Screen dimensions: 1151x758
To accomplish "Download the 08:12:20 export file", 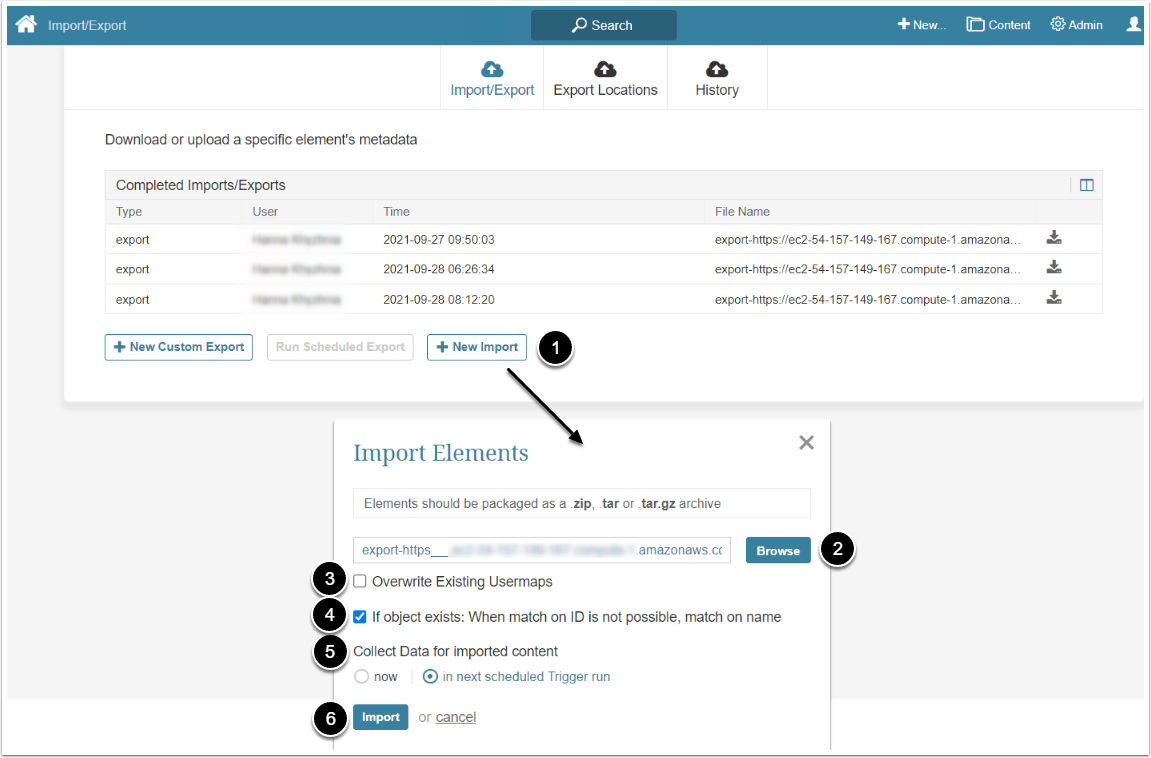I will [1053, 298].
